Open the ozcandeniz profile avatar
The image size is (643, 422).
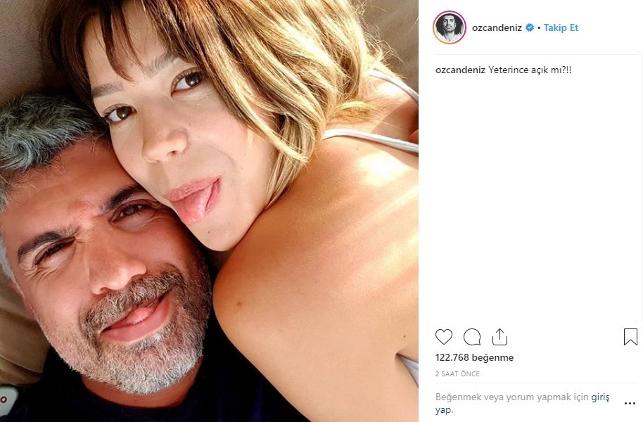450,28
